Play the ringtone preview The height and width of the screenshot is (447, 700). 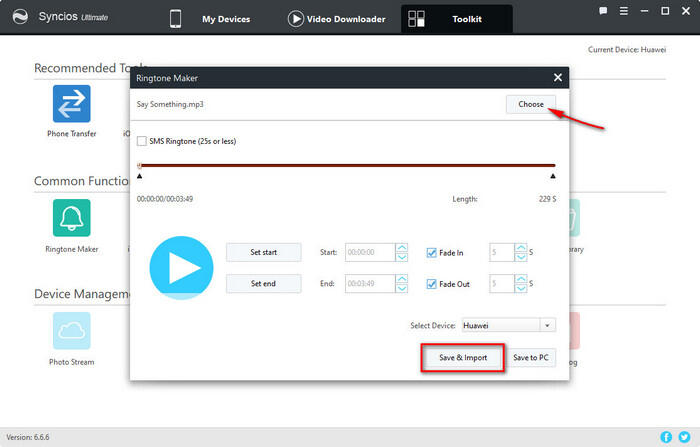click(181, 268)
